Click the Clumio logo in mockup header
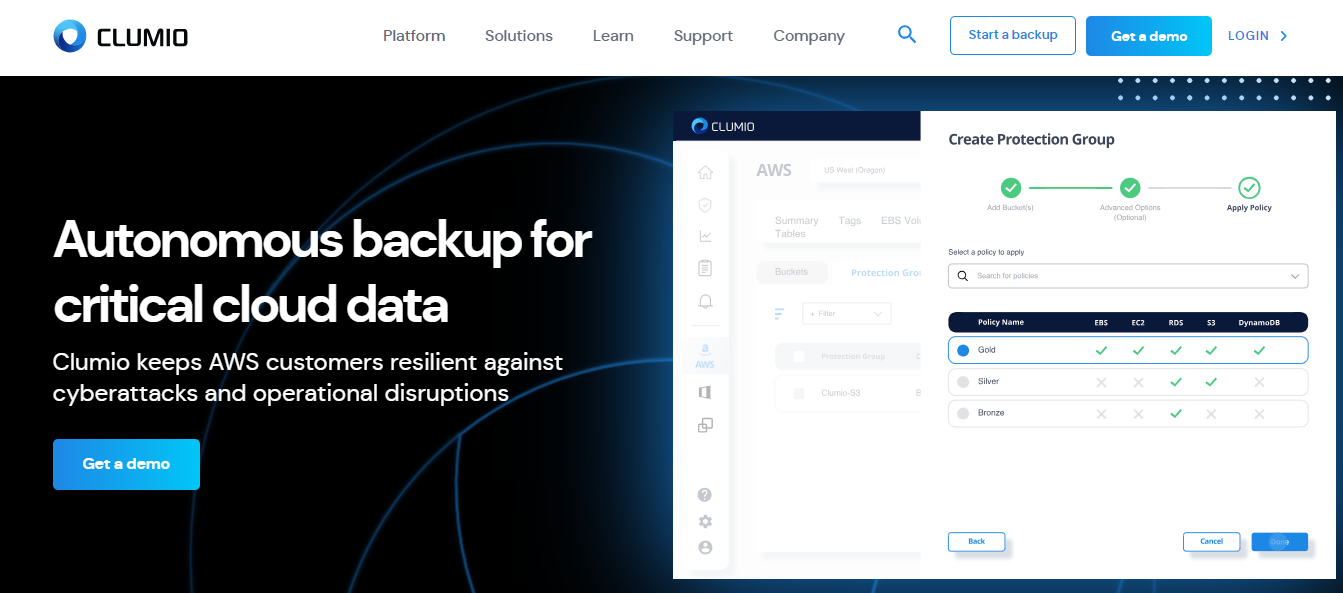This screenshot has height=593, width=1343. pos(723,126)
